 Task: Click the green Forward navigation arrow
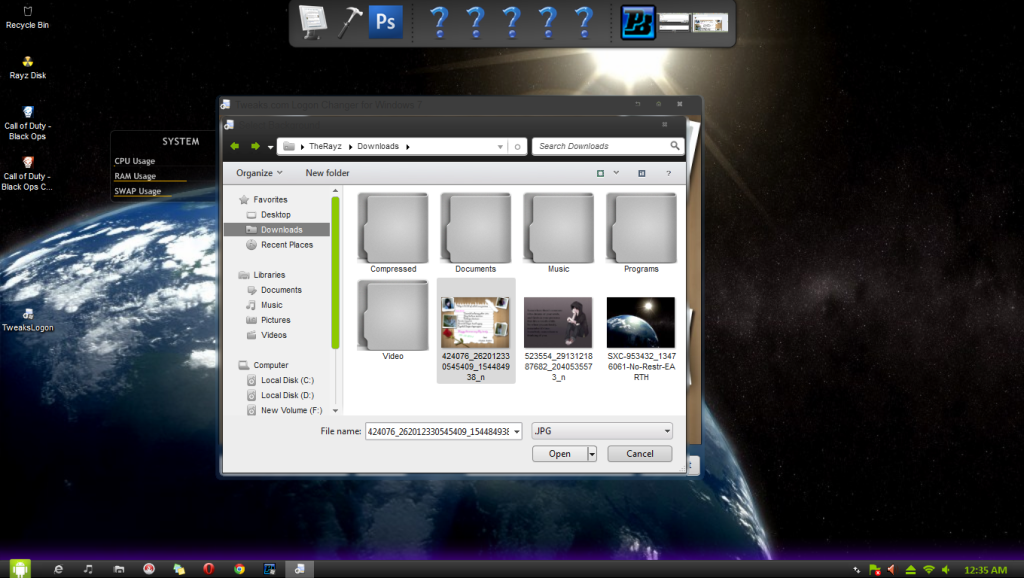255,146
